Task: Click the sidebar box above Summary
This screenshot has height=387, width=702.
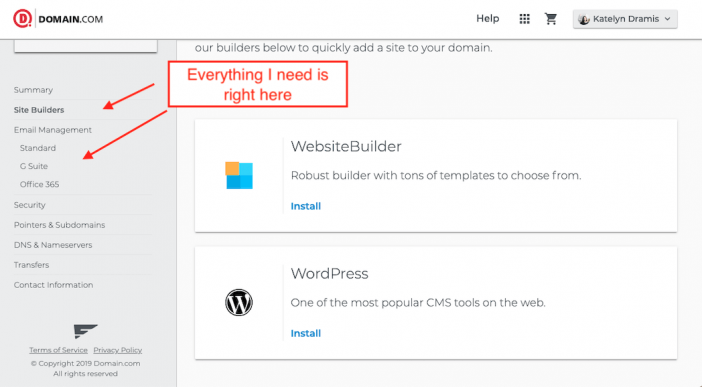Action: [x=86, y=46]
